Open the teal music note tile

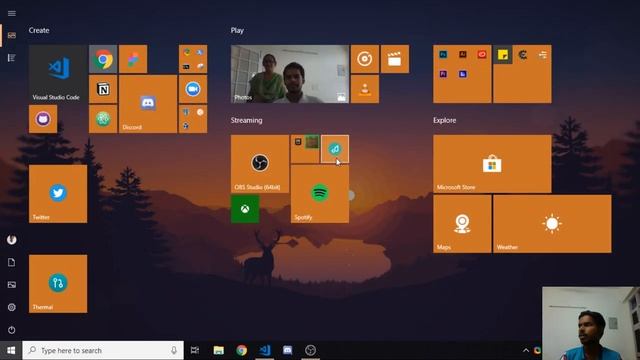coord(335,149)
